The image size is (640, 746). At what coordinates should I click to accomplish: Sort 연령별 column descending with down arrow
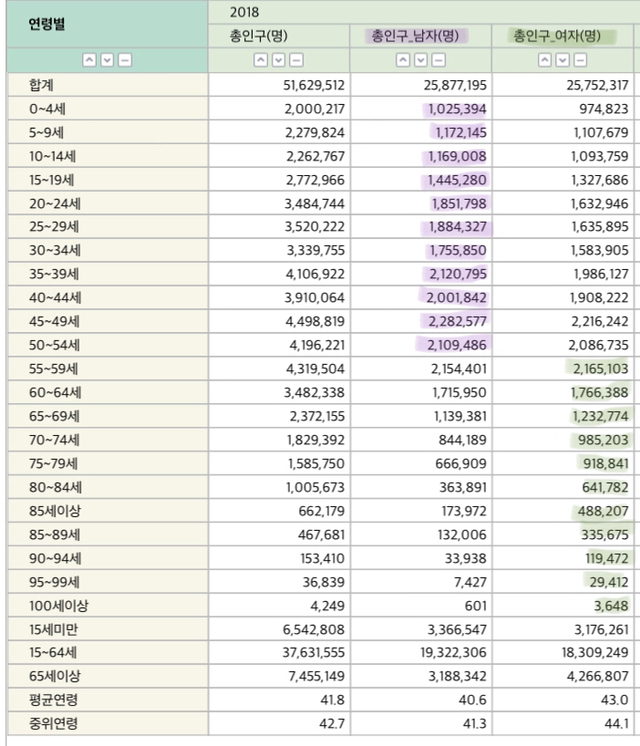(107, 60)
